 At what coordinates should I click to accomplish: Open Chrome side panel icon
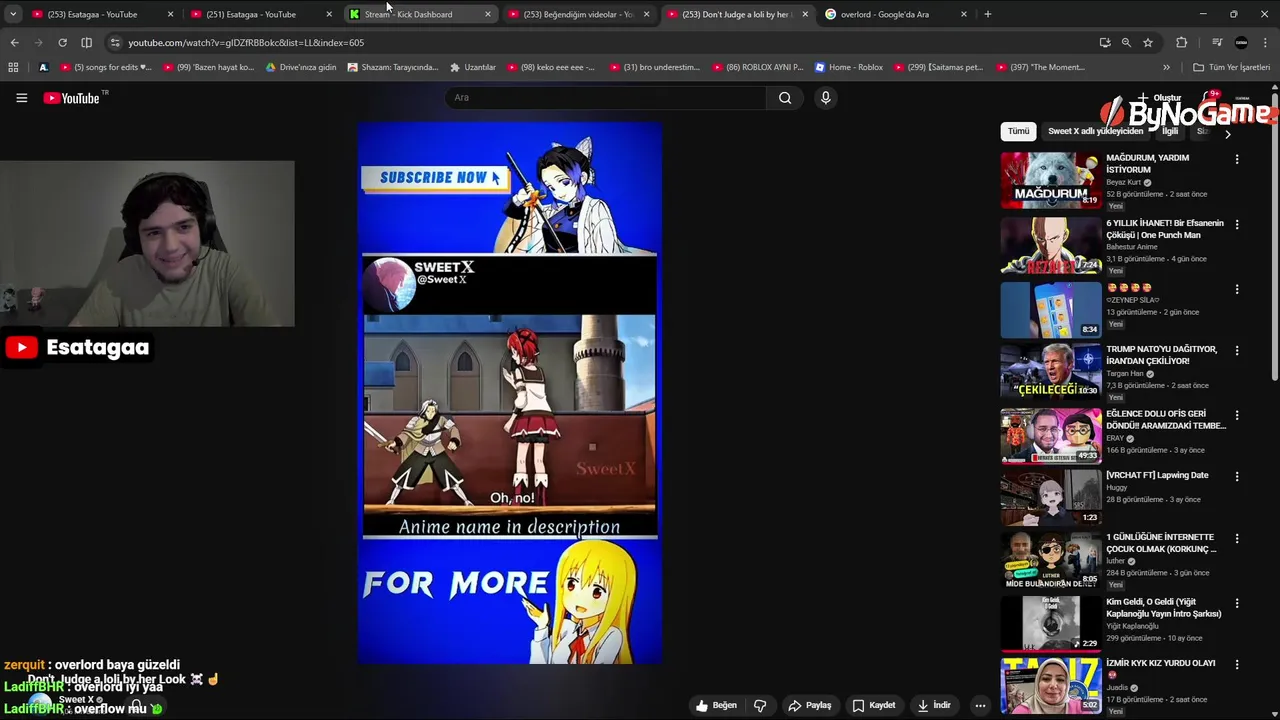[86, 42]
